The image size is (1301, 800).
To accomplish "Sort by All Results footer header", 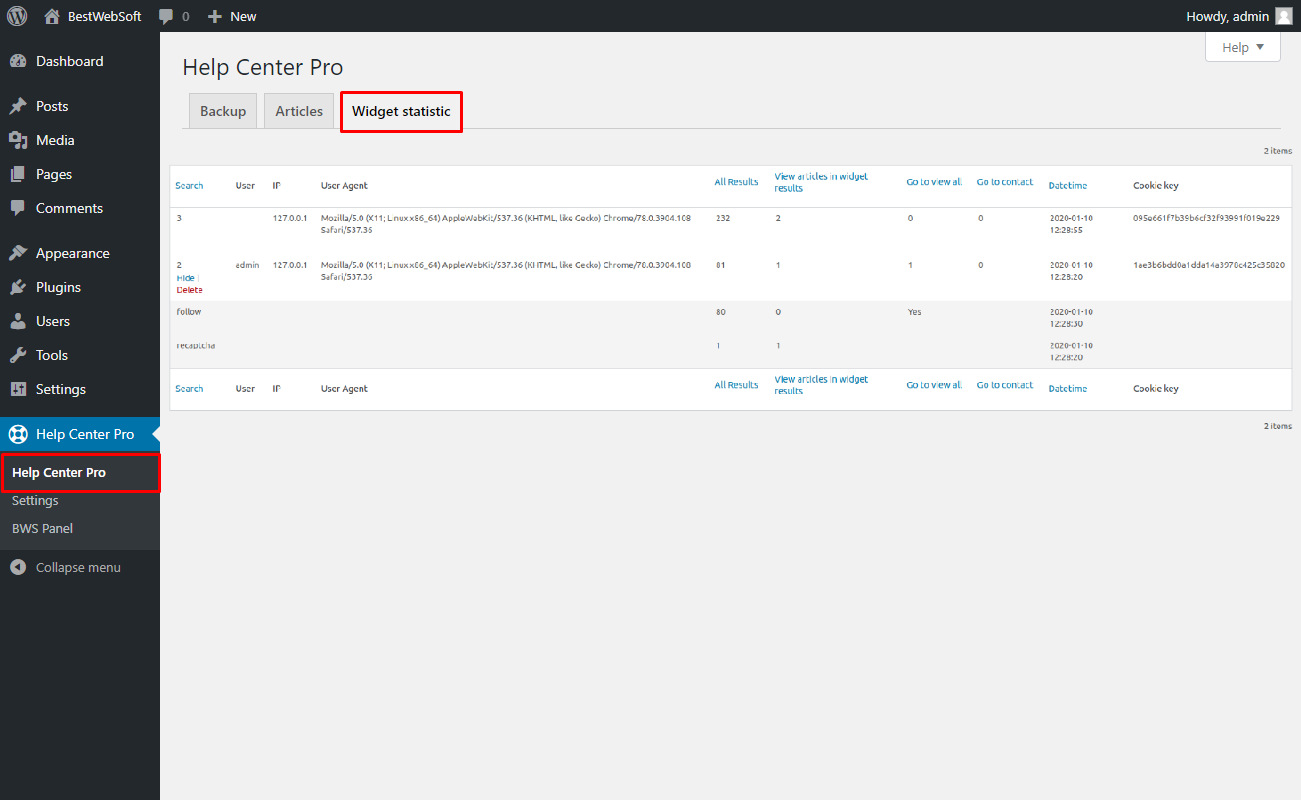I will [736, 385].
